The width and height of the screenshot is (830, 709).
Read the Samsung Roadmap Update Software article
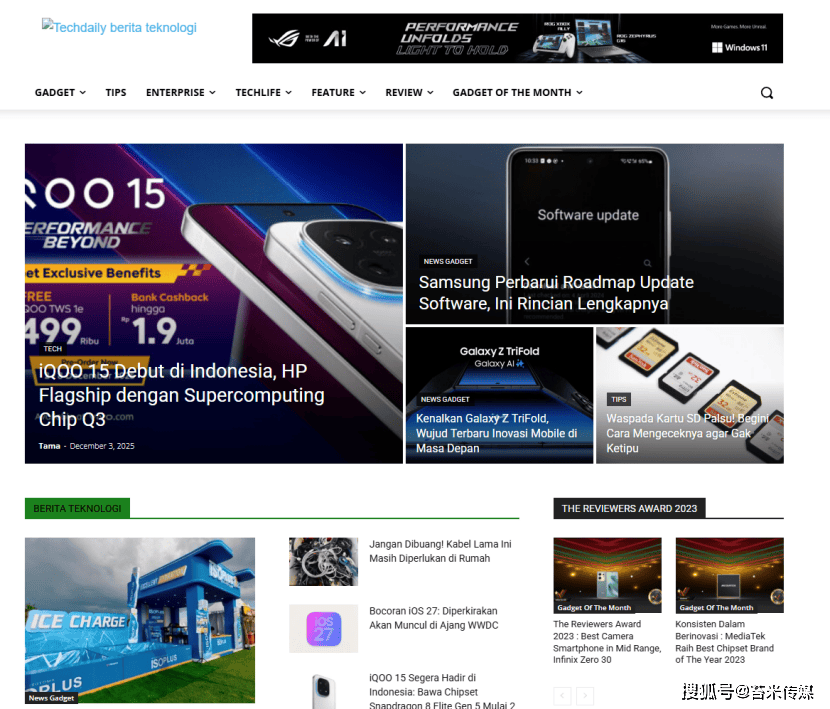coord(556,293)
